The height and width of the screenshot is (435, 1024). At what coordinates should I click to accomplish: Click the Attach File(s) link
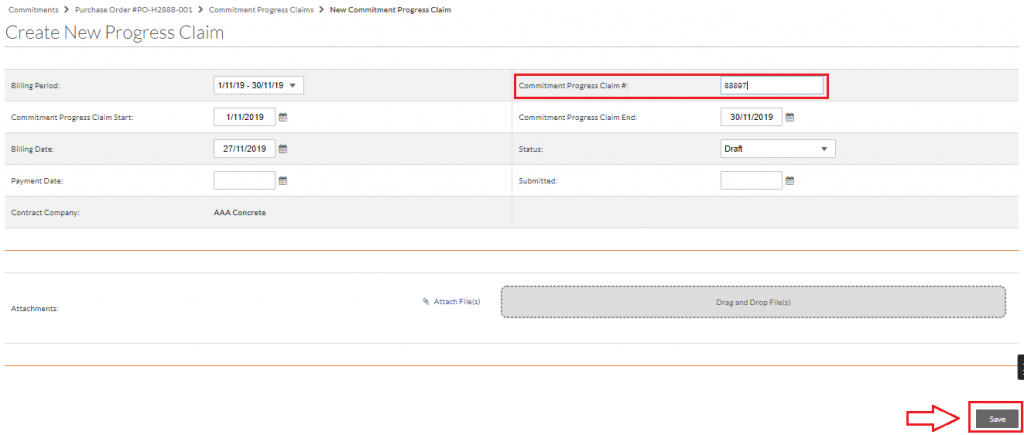coord(457,302)
